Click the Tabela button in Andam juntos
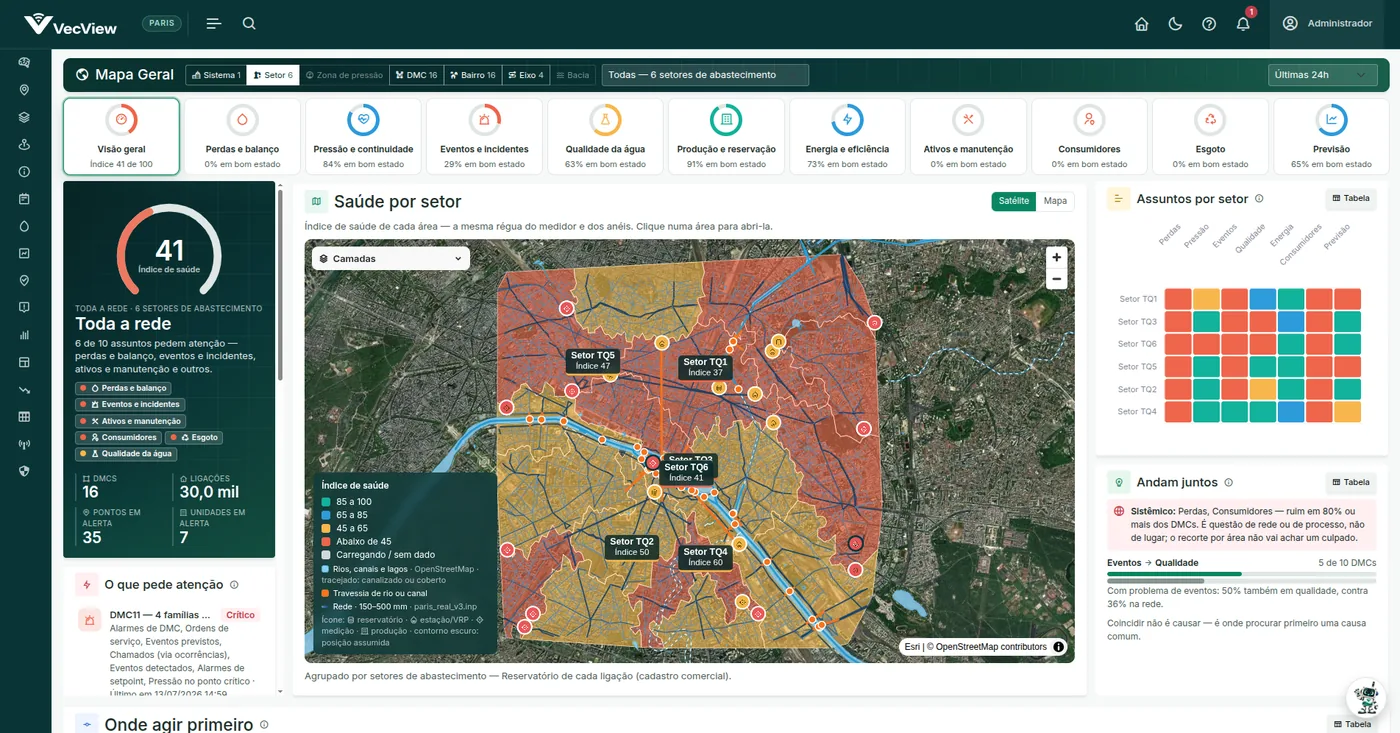1400x733 pixels. 1350,483
